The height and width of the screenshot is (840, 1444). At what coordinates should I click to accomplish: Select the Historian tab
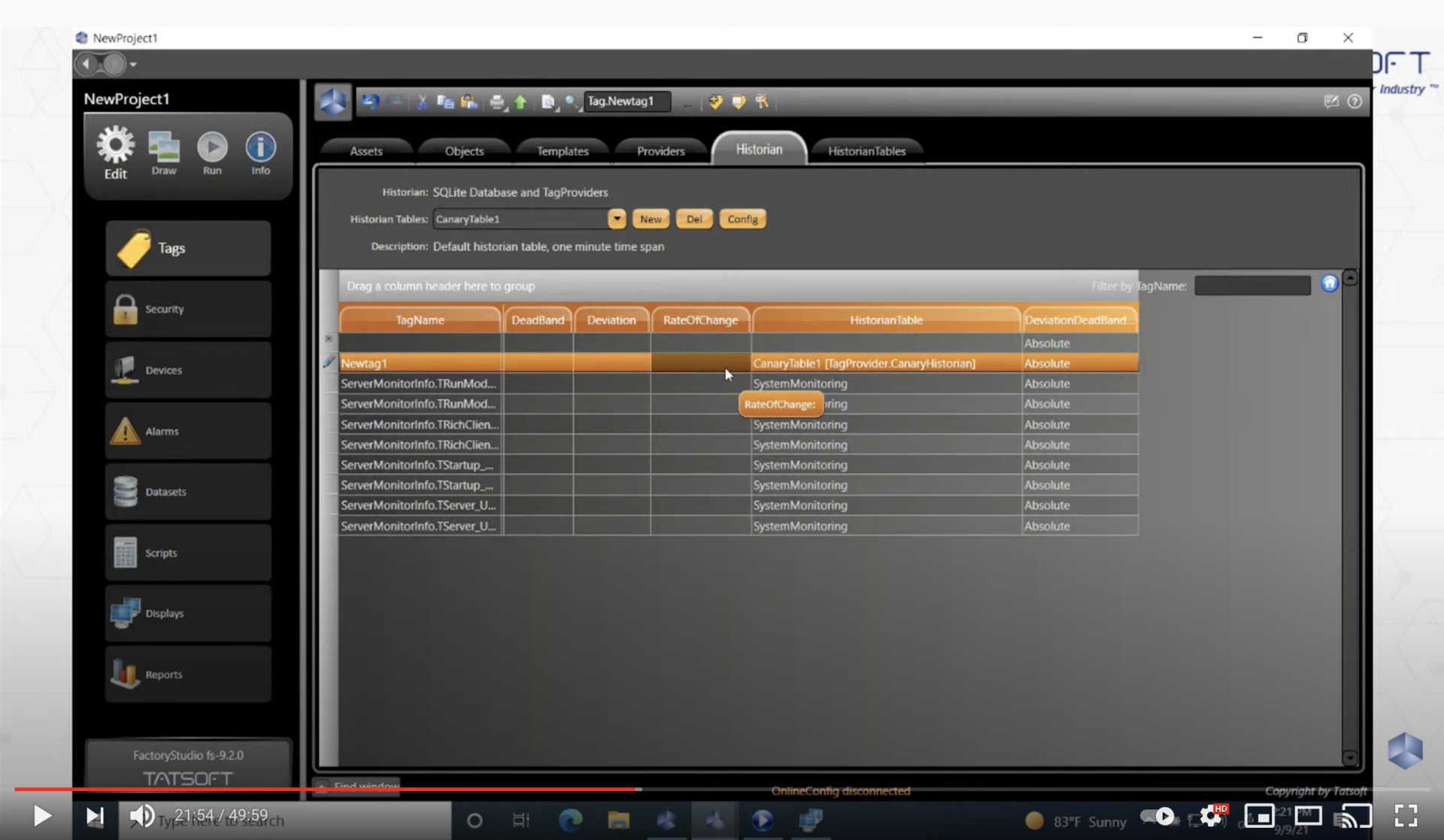(759, 149)
